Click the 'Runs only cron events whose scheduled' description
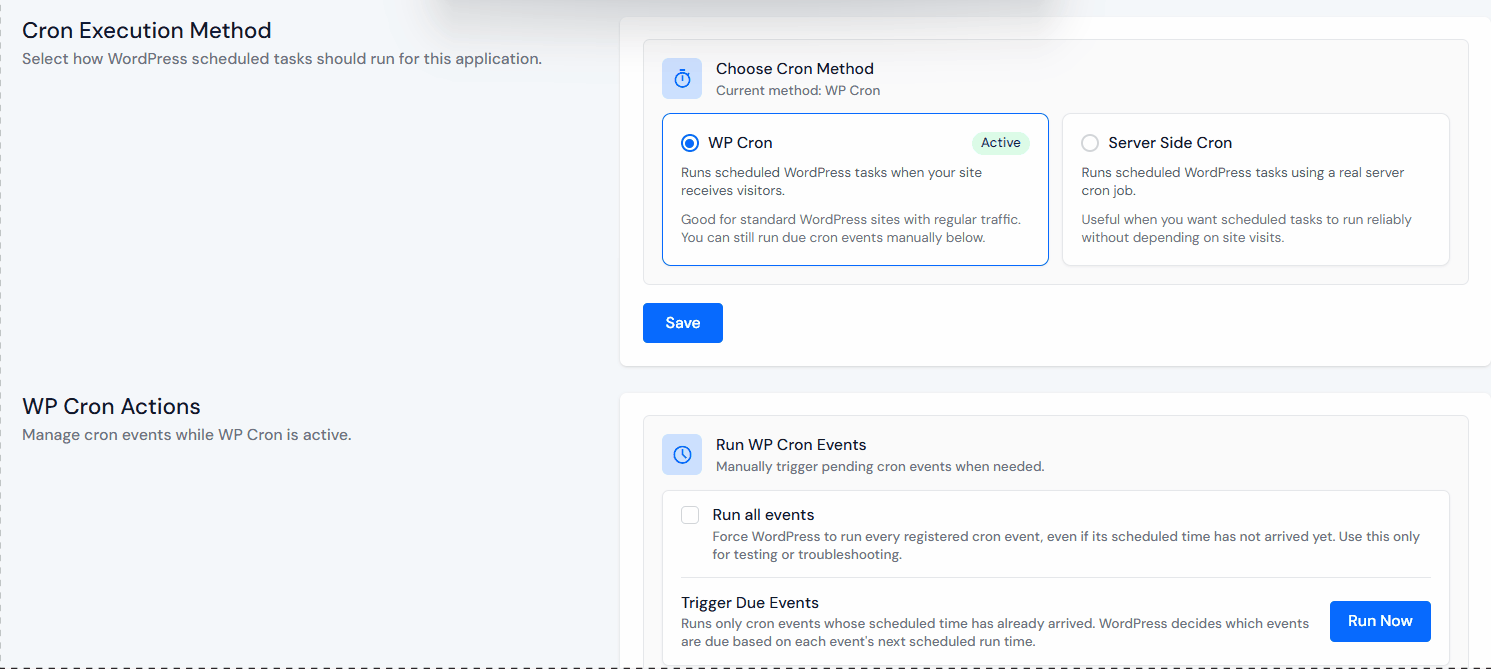 [995, 633]
